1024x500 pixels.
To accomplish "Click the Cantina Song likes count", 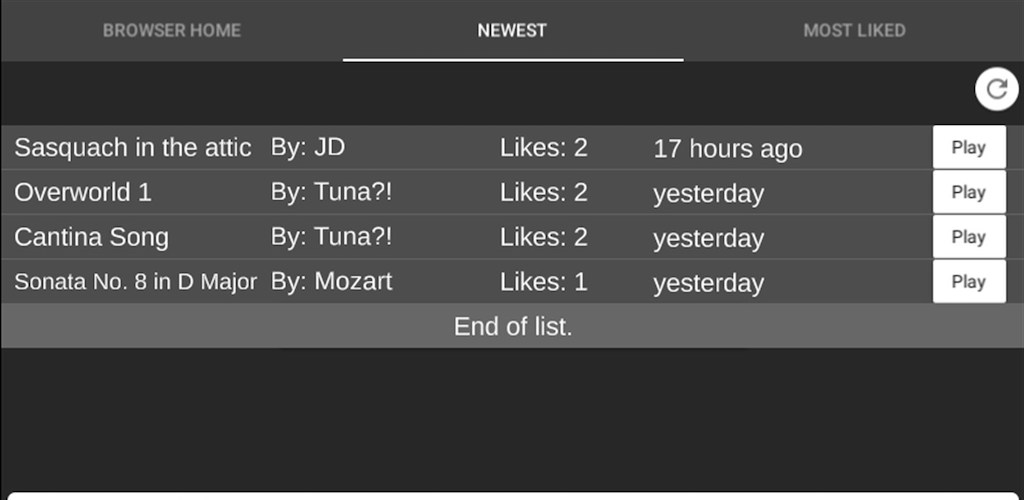I will tap(544, 238).
